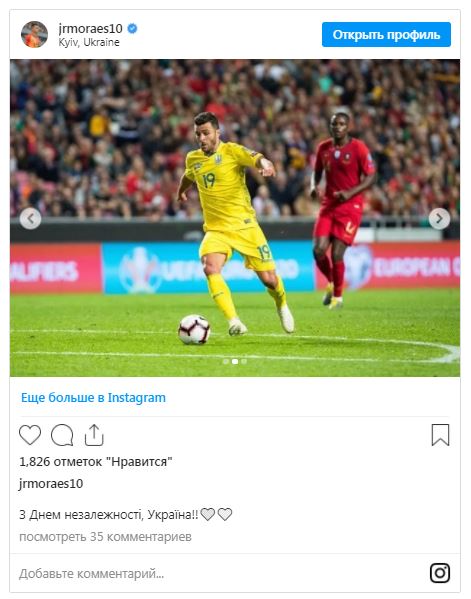The height and width of the screenshot is (599, 471).
Task: Show the previous photo in carousel
Action: click(31, 219)
